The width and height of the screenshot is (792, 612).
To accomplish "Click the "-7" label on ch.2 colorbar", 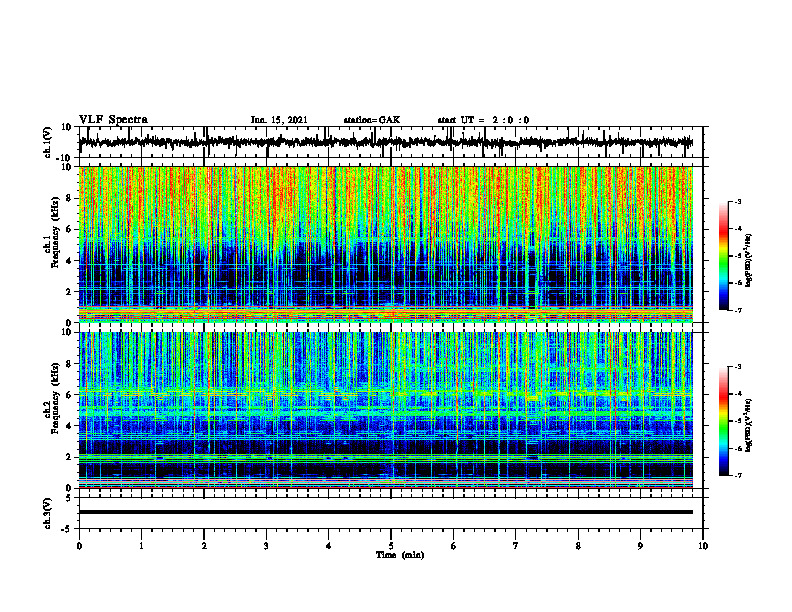I will click(x=738, y=475).
